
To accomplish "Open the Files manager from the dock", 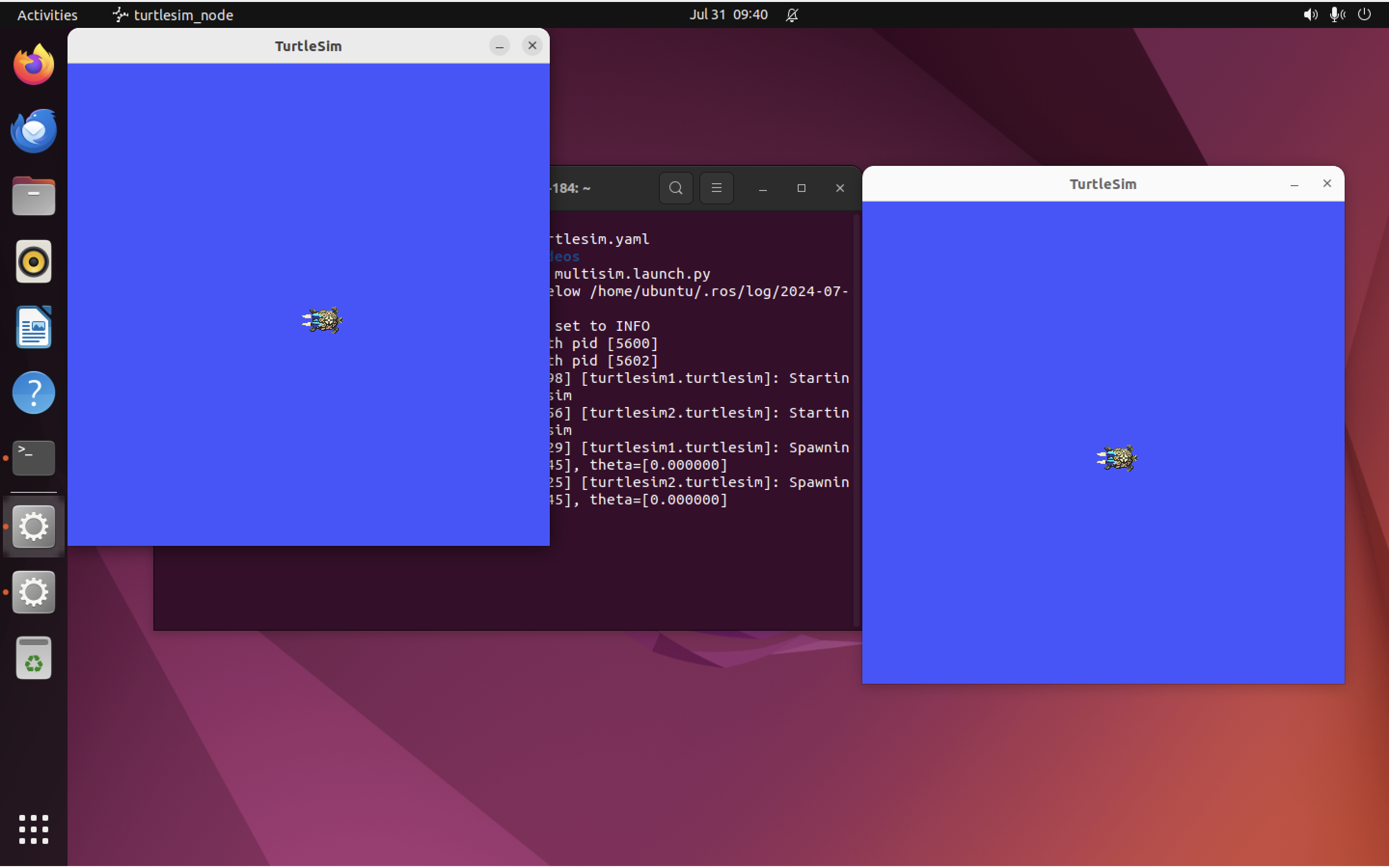I will [x=33, y=196].
